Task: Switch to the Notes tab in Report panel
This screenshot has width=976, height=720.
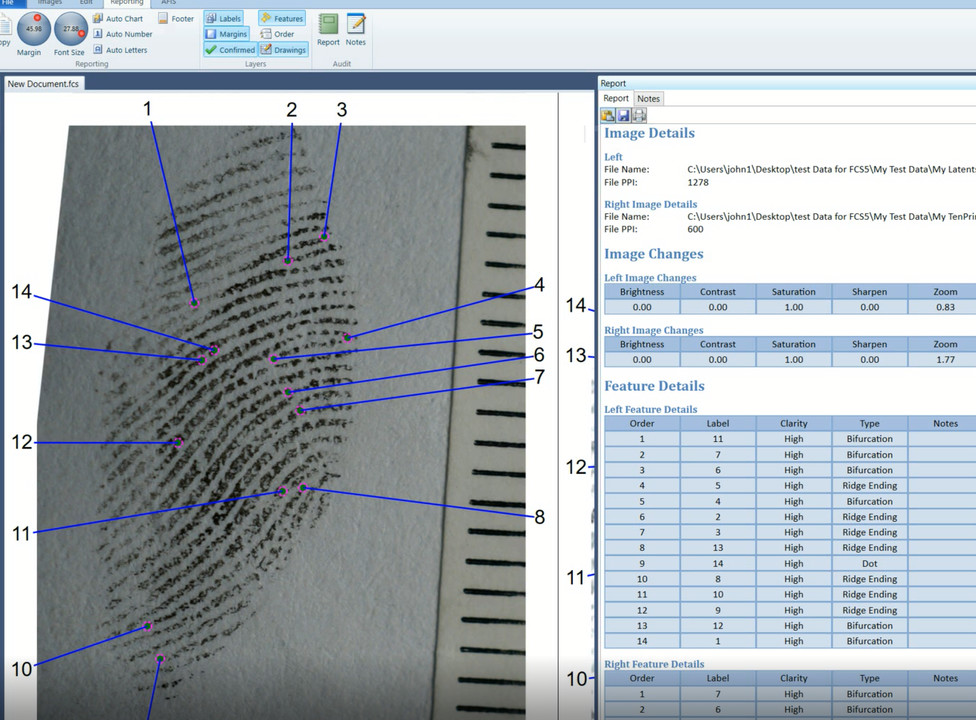Action: [x=648, y=98]
